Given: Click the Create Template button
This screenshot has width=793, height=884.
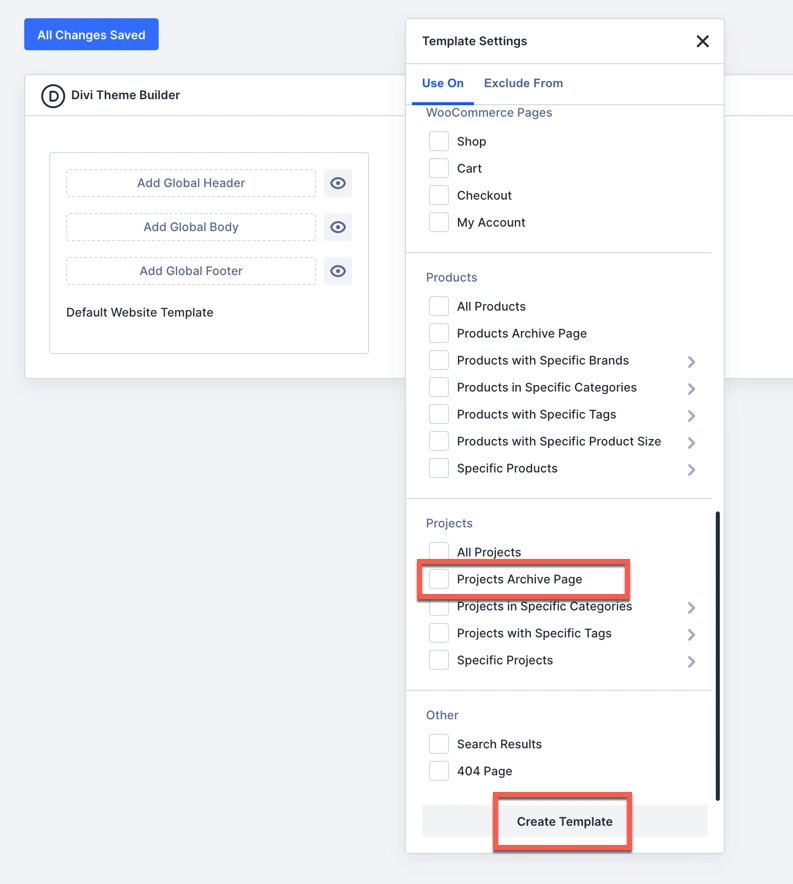Looking at the screenshot, I should 565,821.
